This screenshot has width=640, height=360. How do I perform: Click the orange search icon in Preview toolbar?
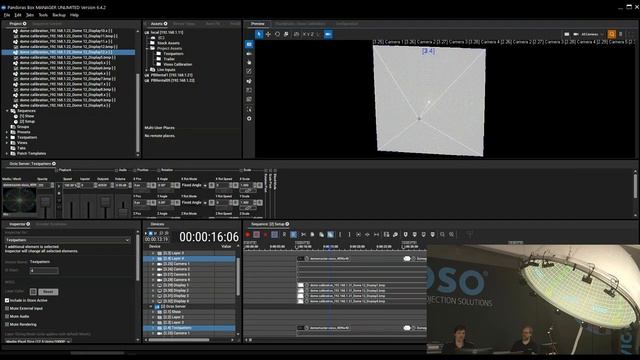(x=611, y=34)
